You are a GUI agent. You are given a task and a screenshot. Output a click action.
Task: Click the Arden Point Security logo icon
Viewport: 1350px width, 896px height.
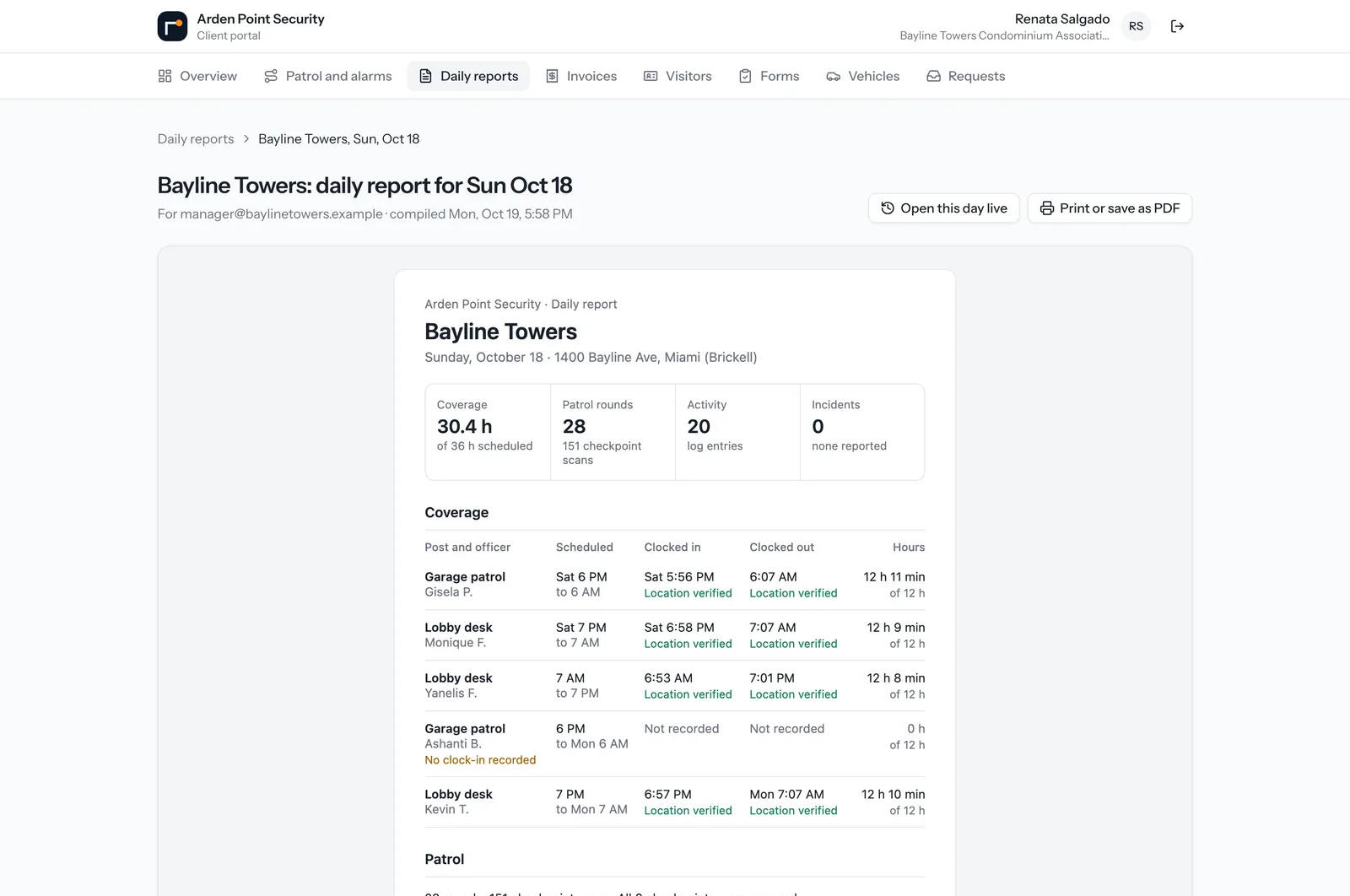coord(172,26)
